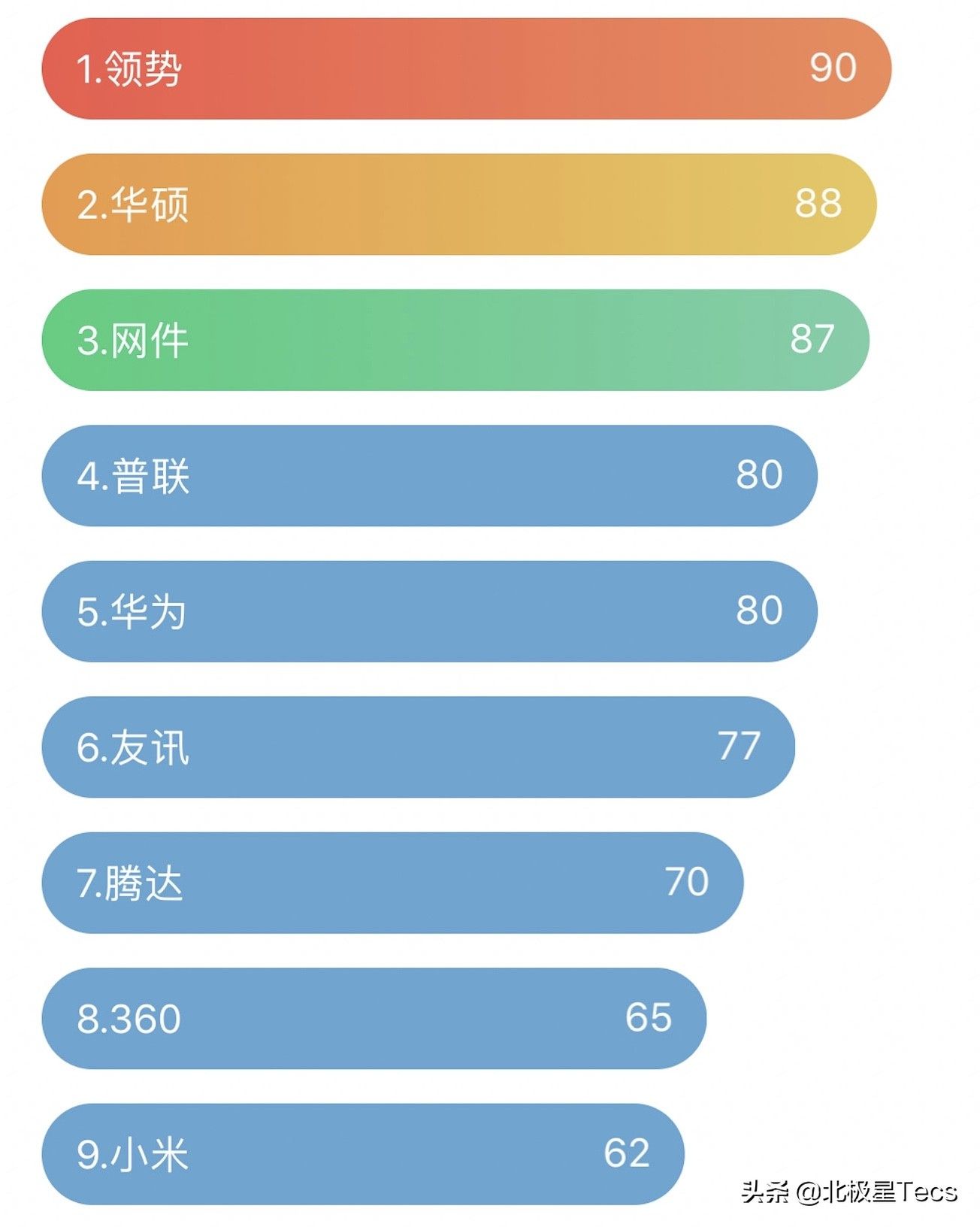Click the score 77 value

click(739, 746)
